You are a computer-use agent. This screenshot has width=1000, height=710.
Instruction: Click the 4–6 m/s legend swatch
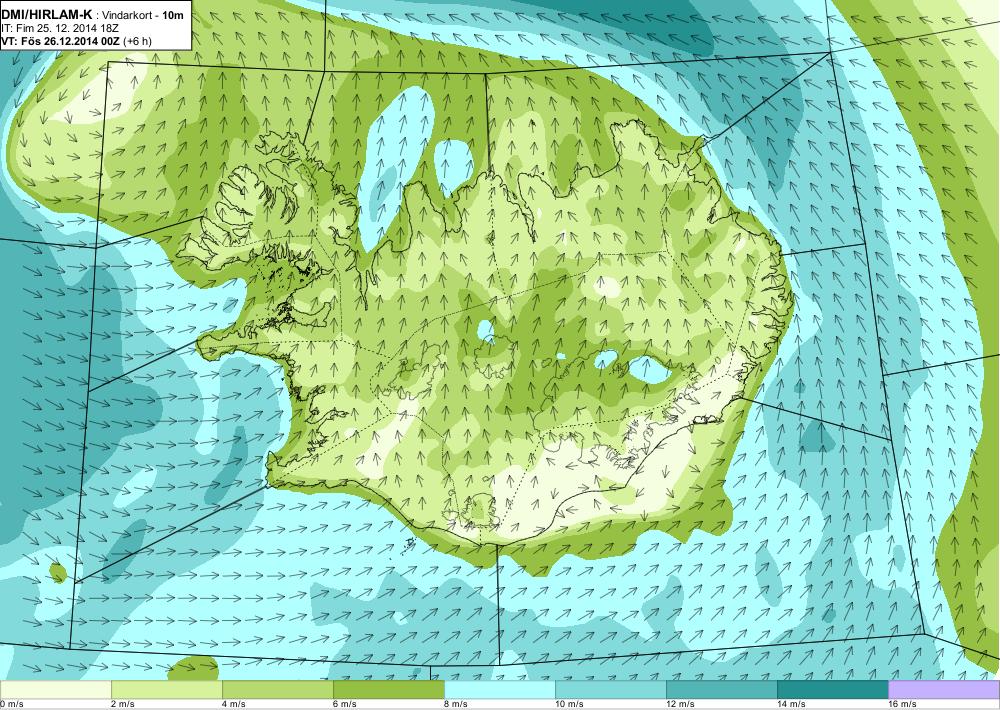click(277, 690)
